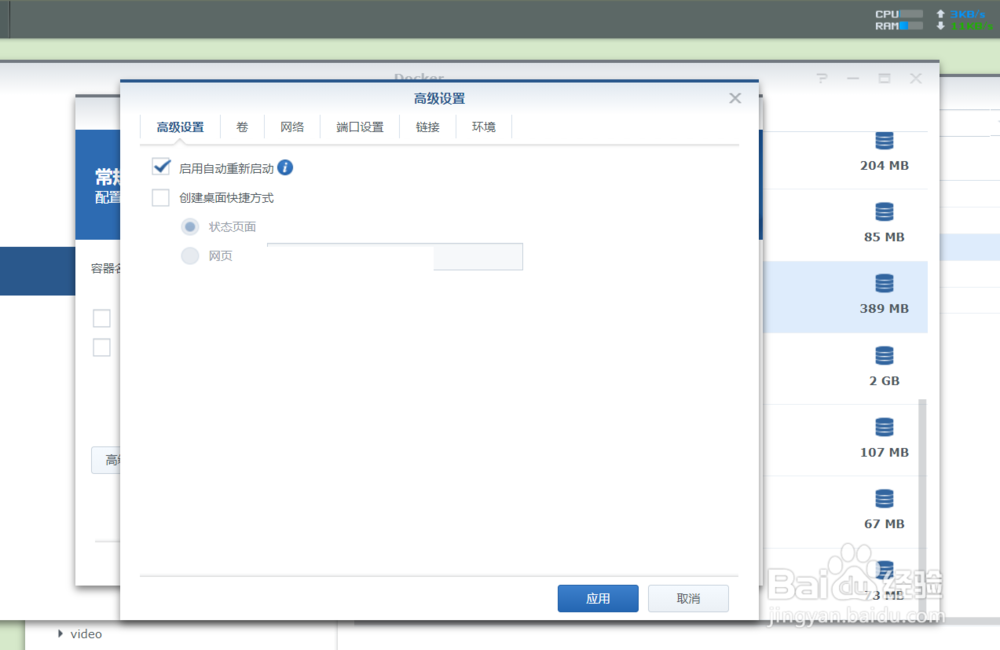The height and width of the screenshot is (650, 1000).
Task: Select the 2 GB size text
Action: point(884,381)
